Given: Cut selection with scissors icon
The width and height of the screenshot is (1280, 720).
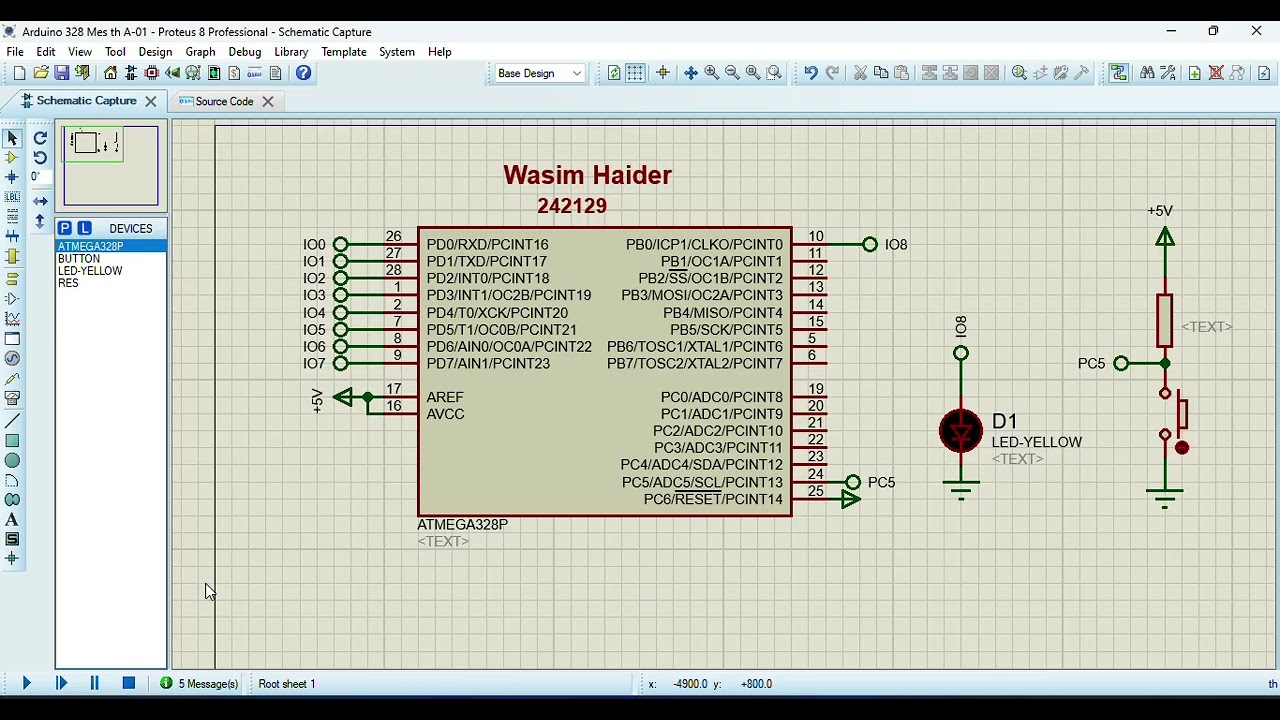Looking at the screenshot, I should [x=860, y=73].
